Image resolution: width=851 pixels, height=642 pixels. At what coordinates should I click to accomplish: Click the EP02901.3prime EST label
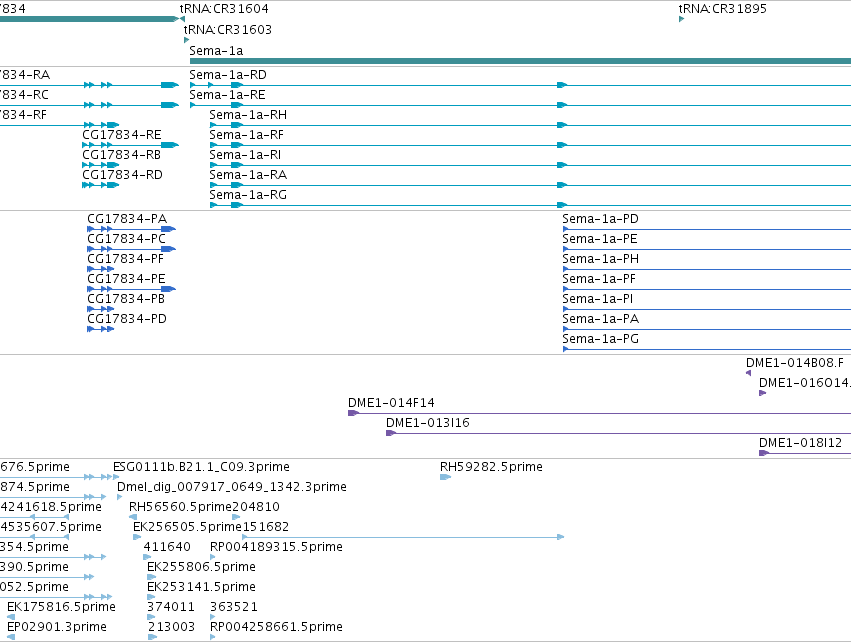[56, 627]
